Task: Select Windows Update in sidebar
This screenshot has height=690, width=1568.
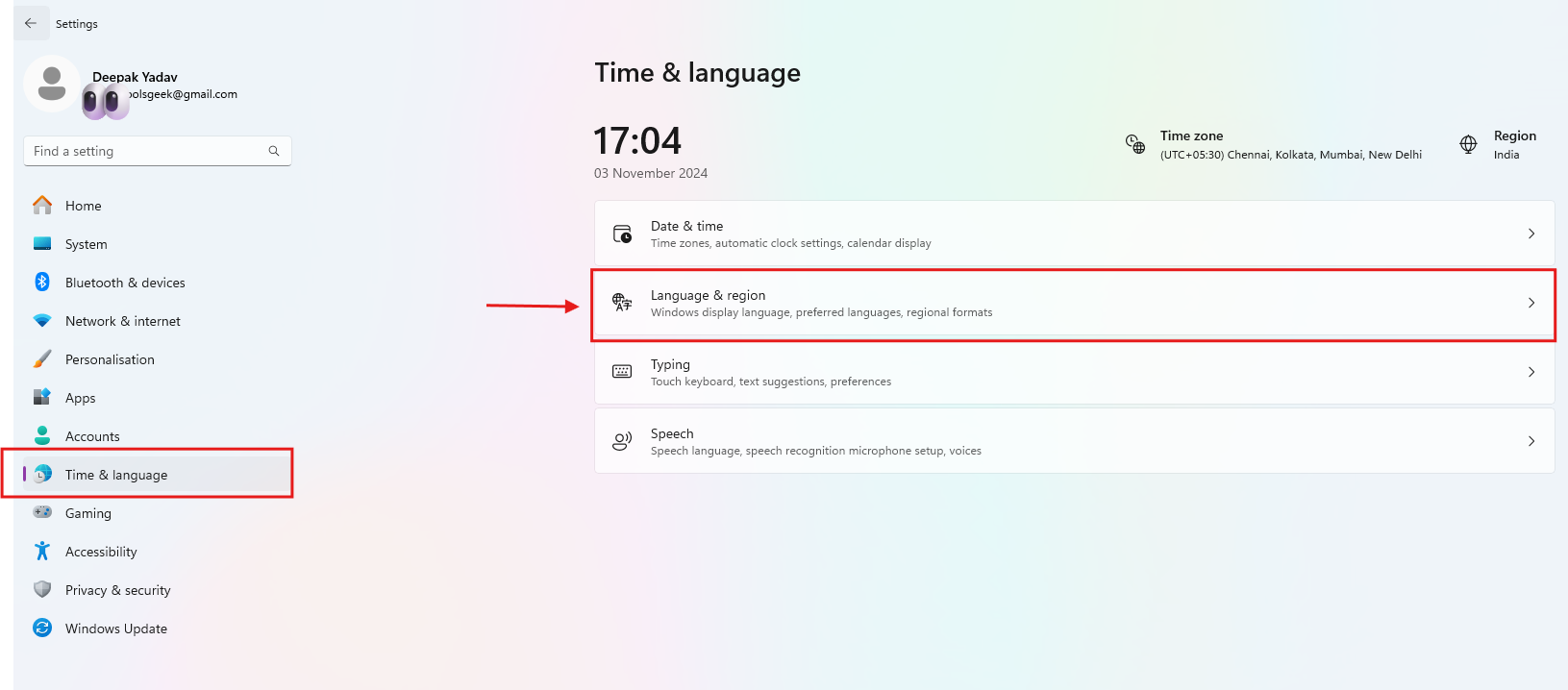Action: (158, 628)
